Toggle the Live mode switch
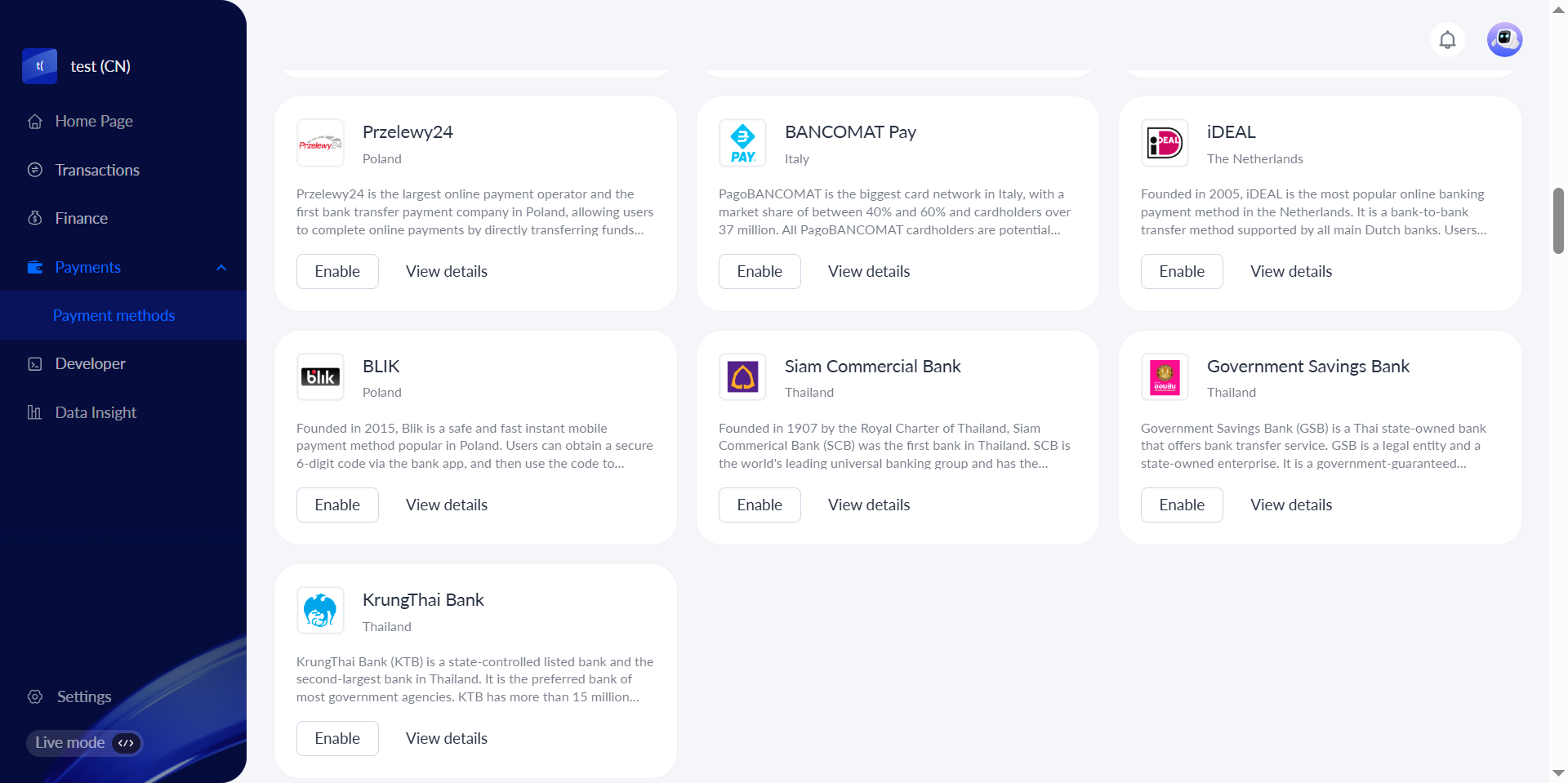 [x=126, y=743]
